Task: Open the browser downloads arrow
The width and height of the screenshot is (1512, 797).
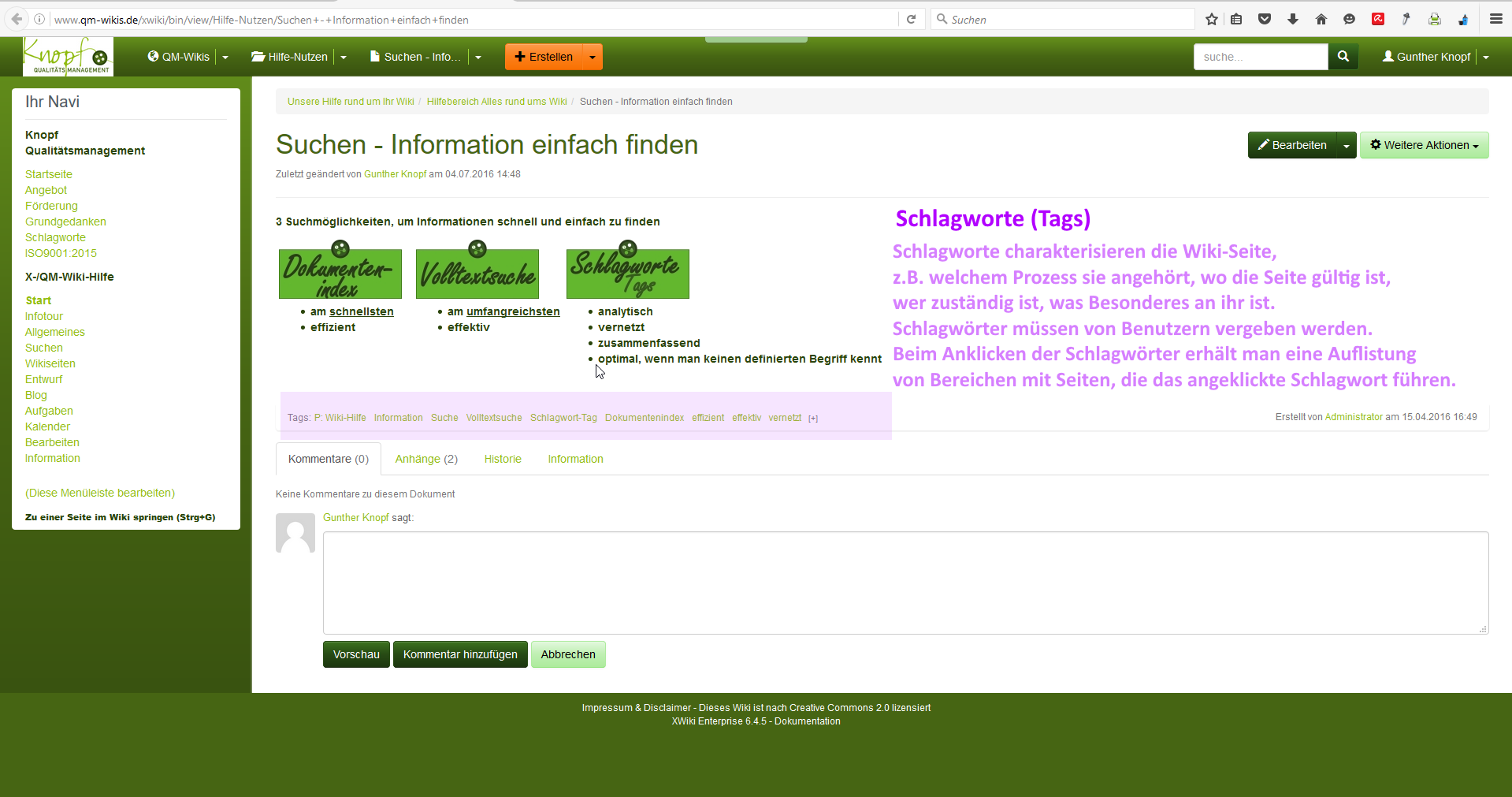Action: point(1293,20)
